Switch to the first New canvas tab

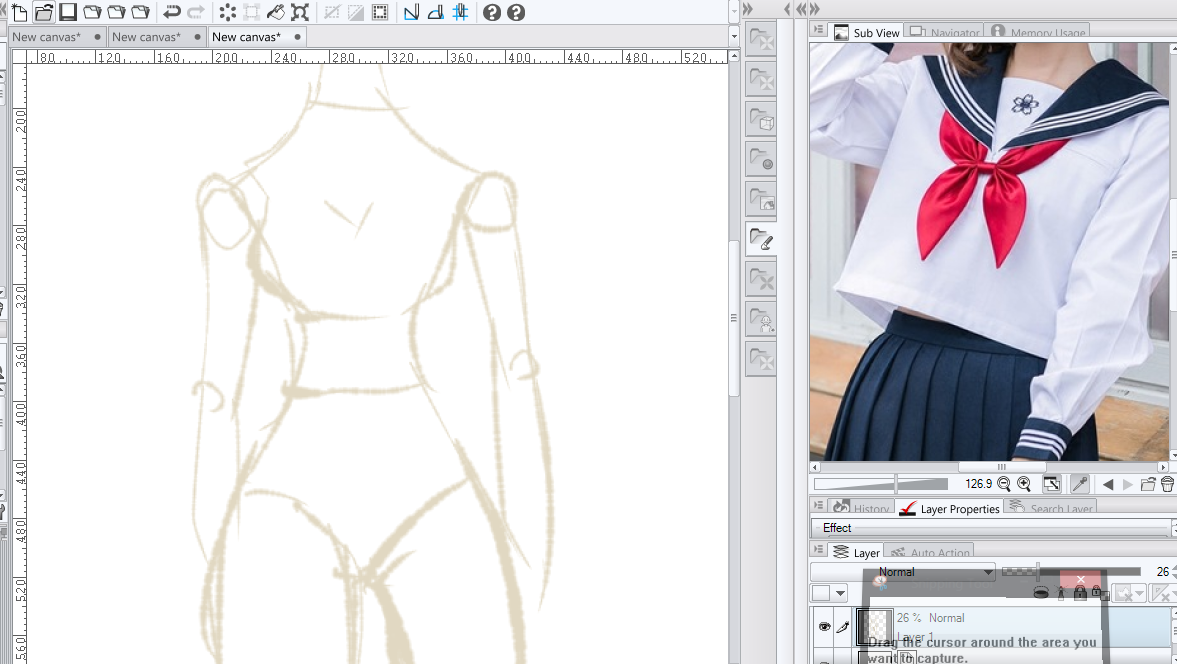(56, 37)
